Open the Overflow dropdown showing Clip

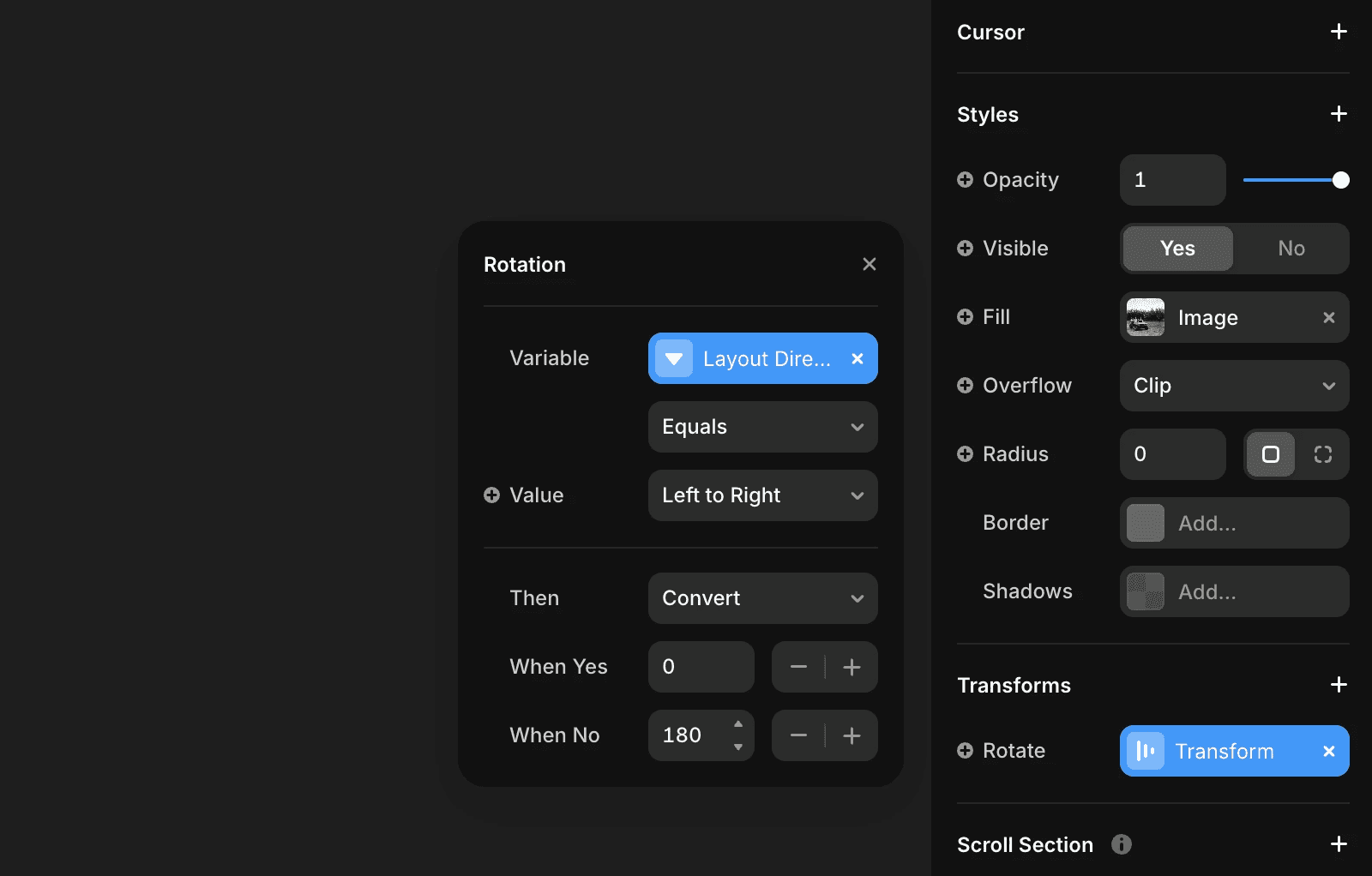pyautogui.click(x=1233, y=386)
